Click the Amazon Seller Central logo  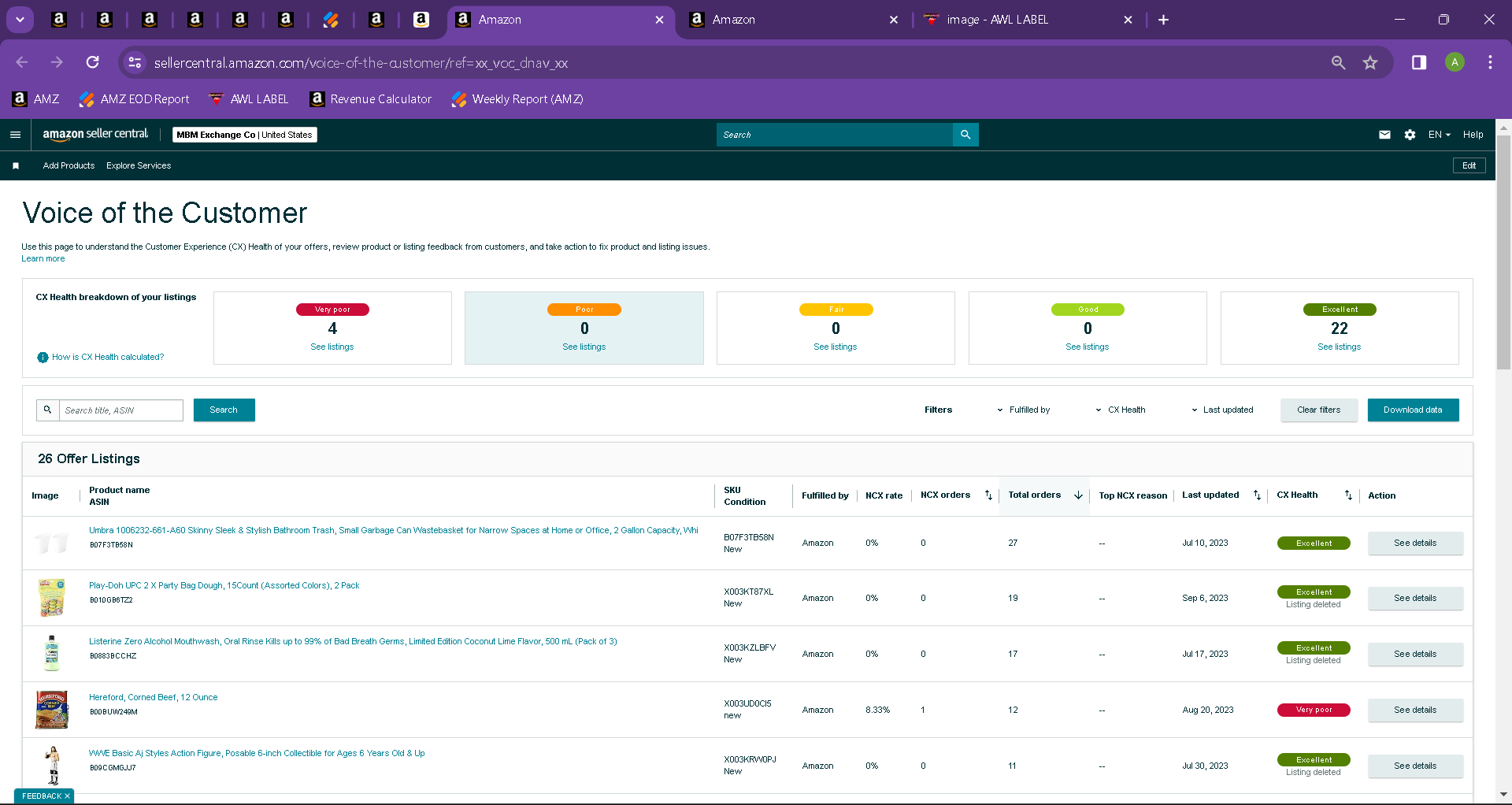coord(95,135)
